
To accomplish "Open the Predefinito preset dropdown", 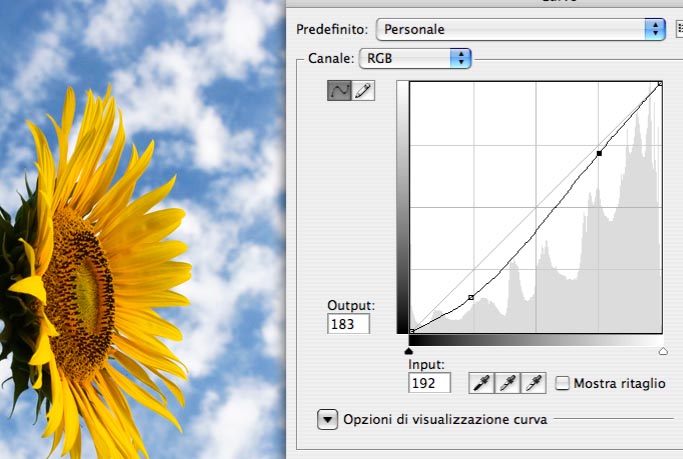I will pyautogui.click(x=521, y=29).
